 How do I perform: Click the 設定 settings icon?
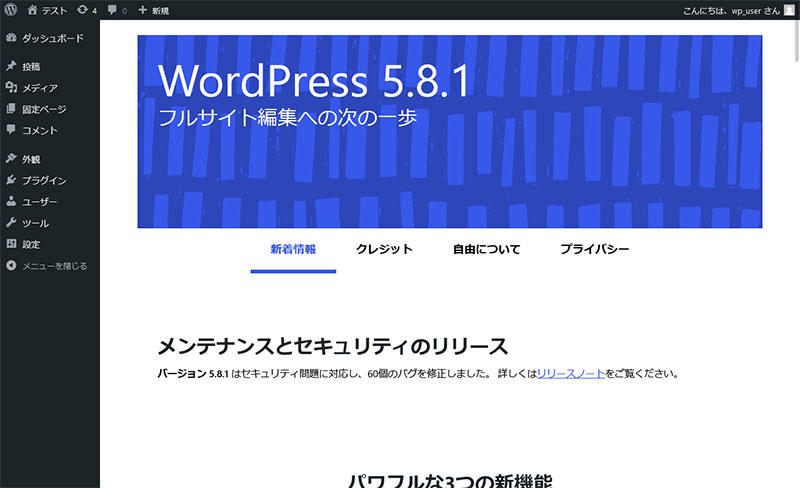[11, 244]
